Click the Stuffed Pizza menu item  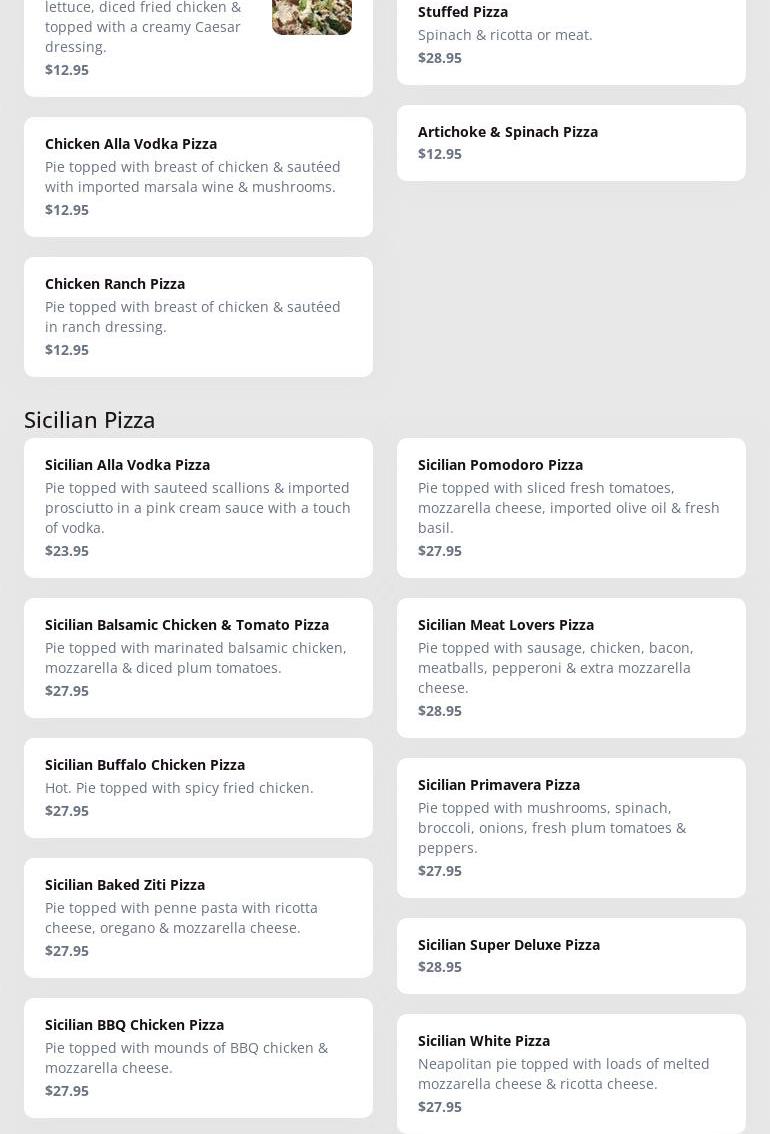(x=570, y=34)
